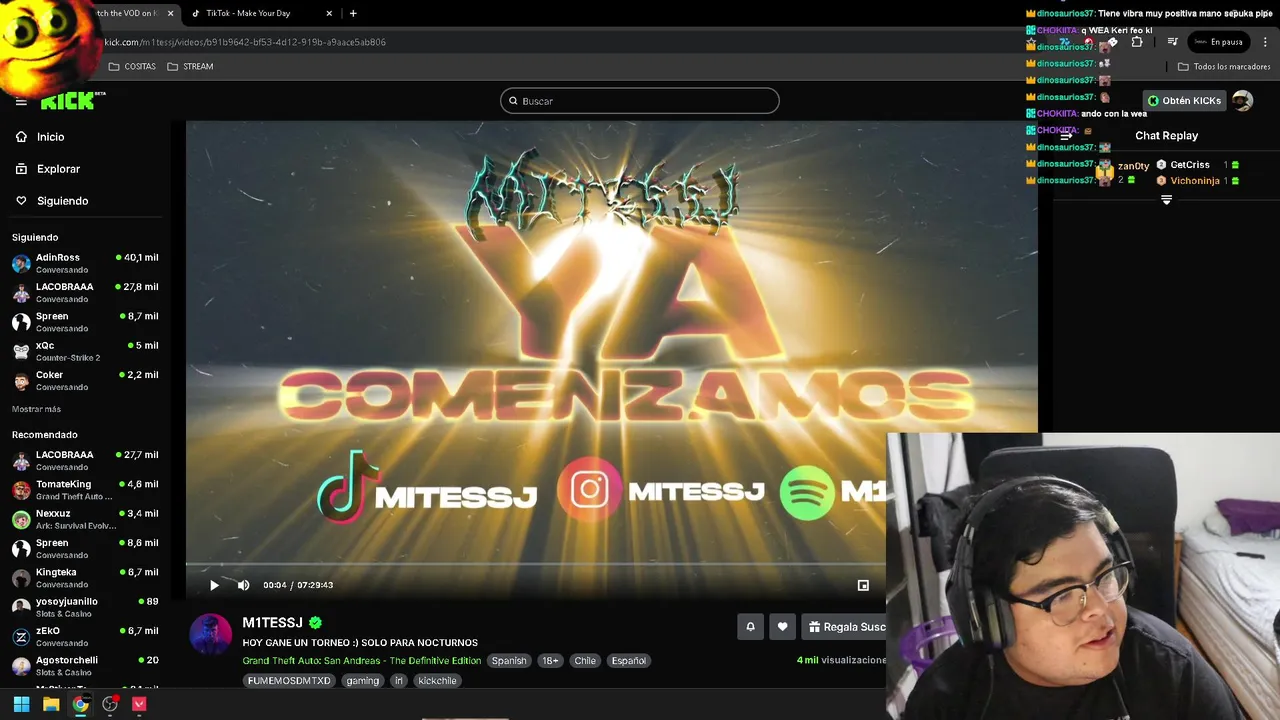Image resolution: width=1280 pixels, height=720 pixels.
Task: Open Chrome extensions puzzle icon
Action: click(1137, 42)
